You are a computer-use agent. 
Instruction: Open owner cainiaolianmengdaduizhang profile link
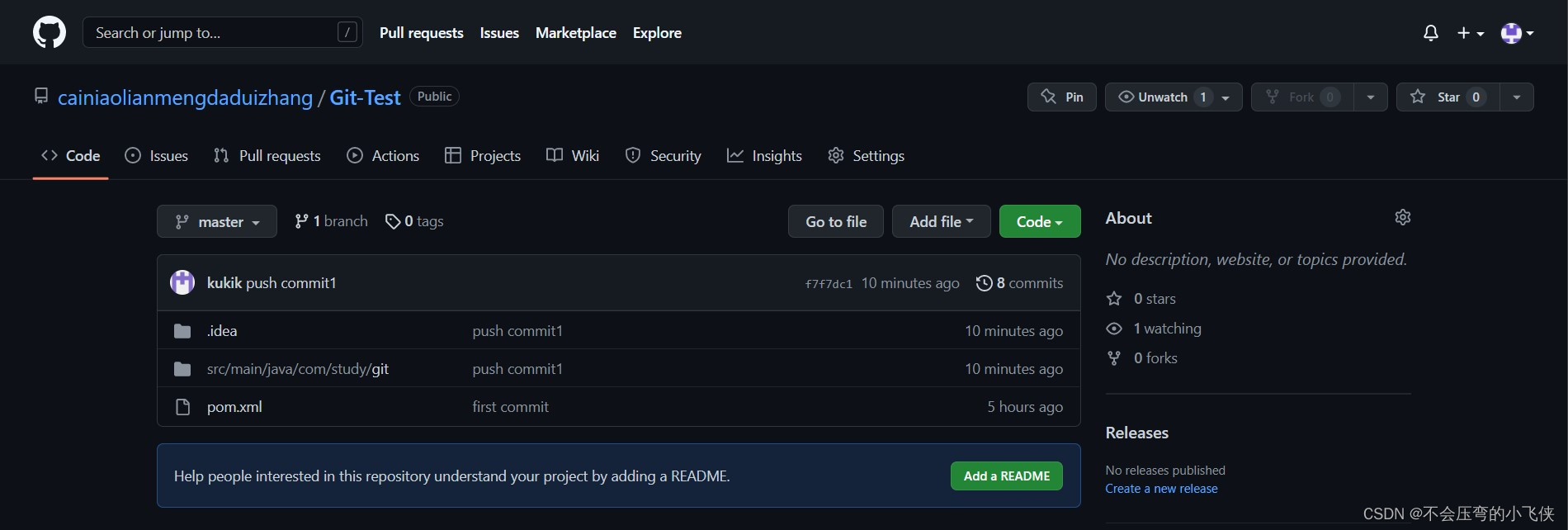pos(185,97)
